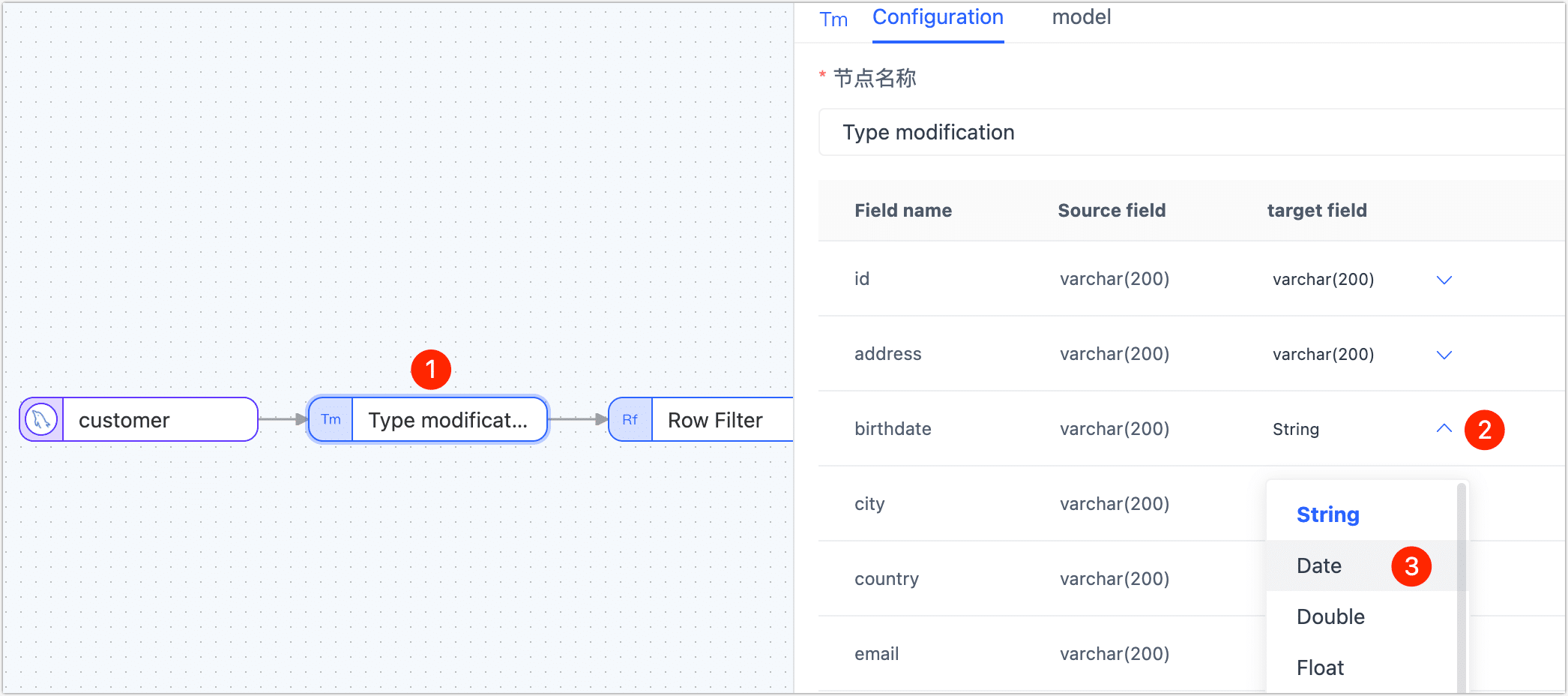
Task: Expand the target field dropdown for id
Action: [1444, 279]
